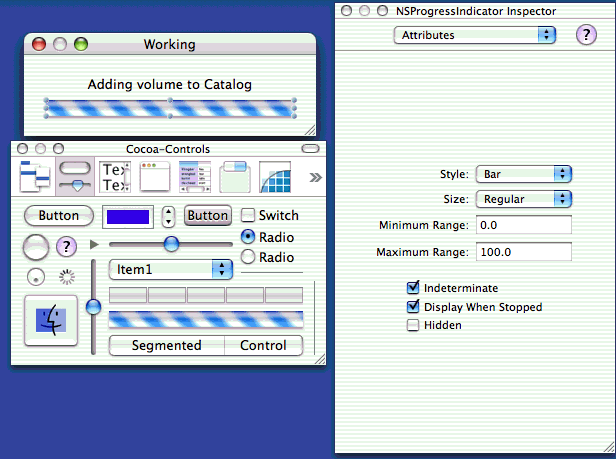Click the rounded aqua Button
The height and width of the screenshot is (459, 616).
tap(59, 215)
